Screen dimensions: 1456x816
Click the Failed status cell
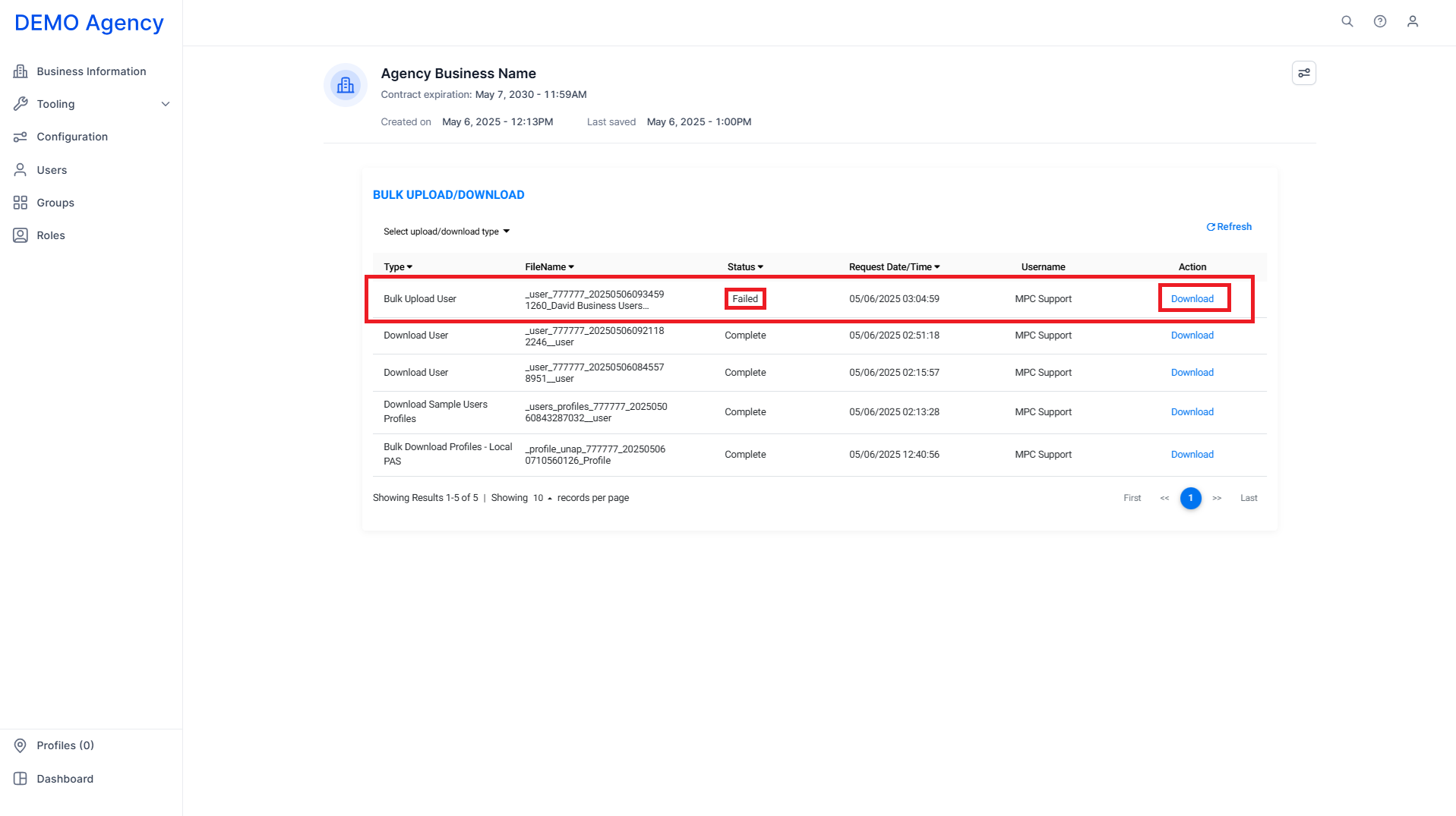(x=745, y=299)
